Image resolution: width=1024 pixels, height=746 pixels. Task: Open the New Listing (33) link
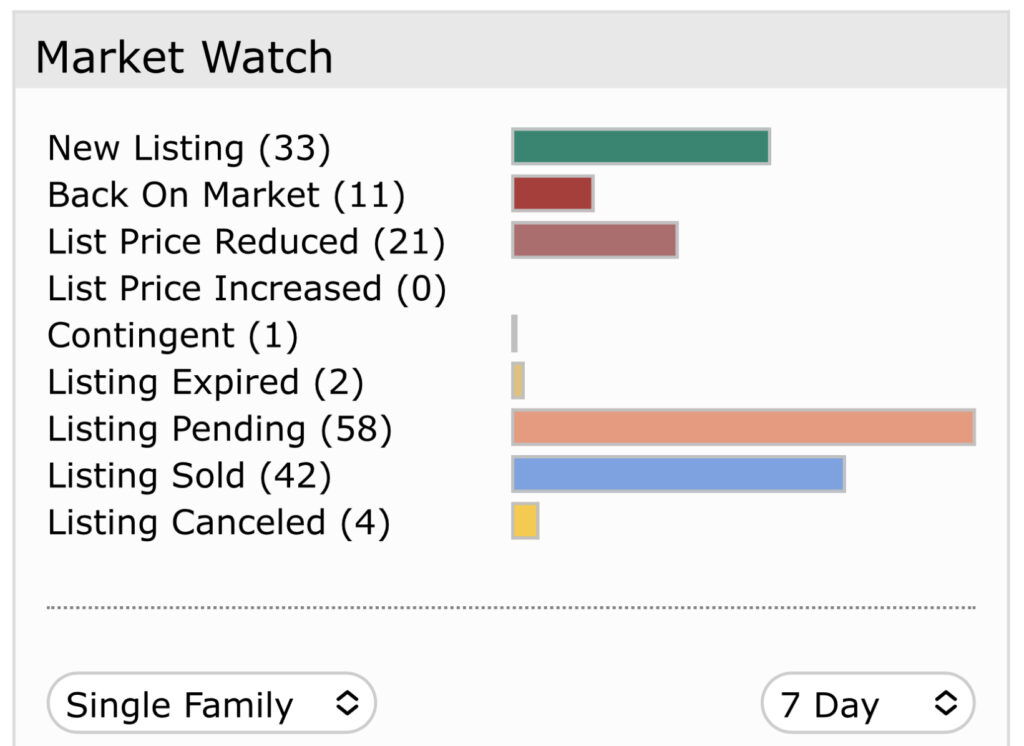point(189,148)
